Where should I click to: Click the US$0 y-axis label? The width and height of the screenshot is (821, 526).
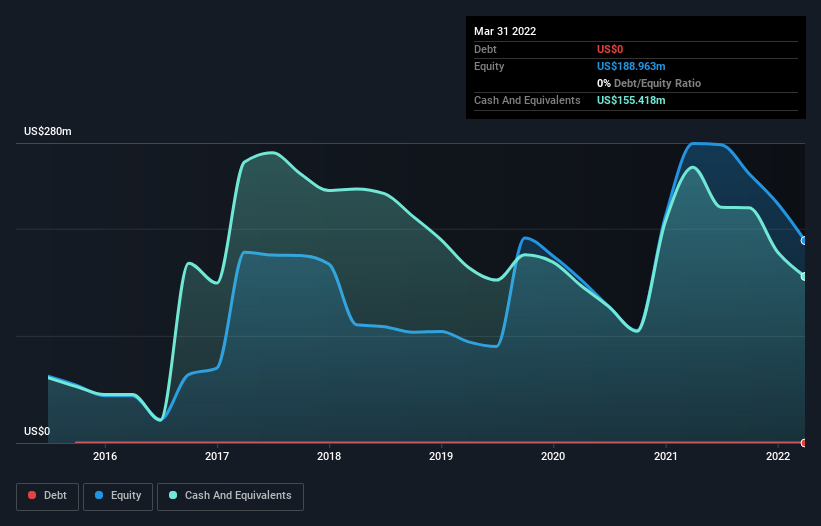tap(37, 431)
